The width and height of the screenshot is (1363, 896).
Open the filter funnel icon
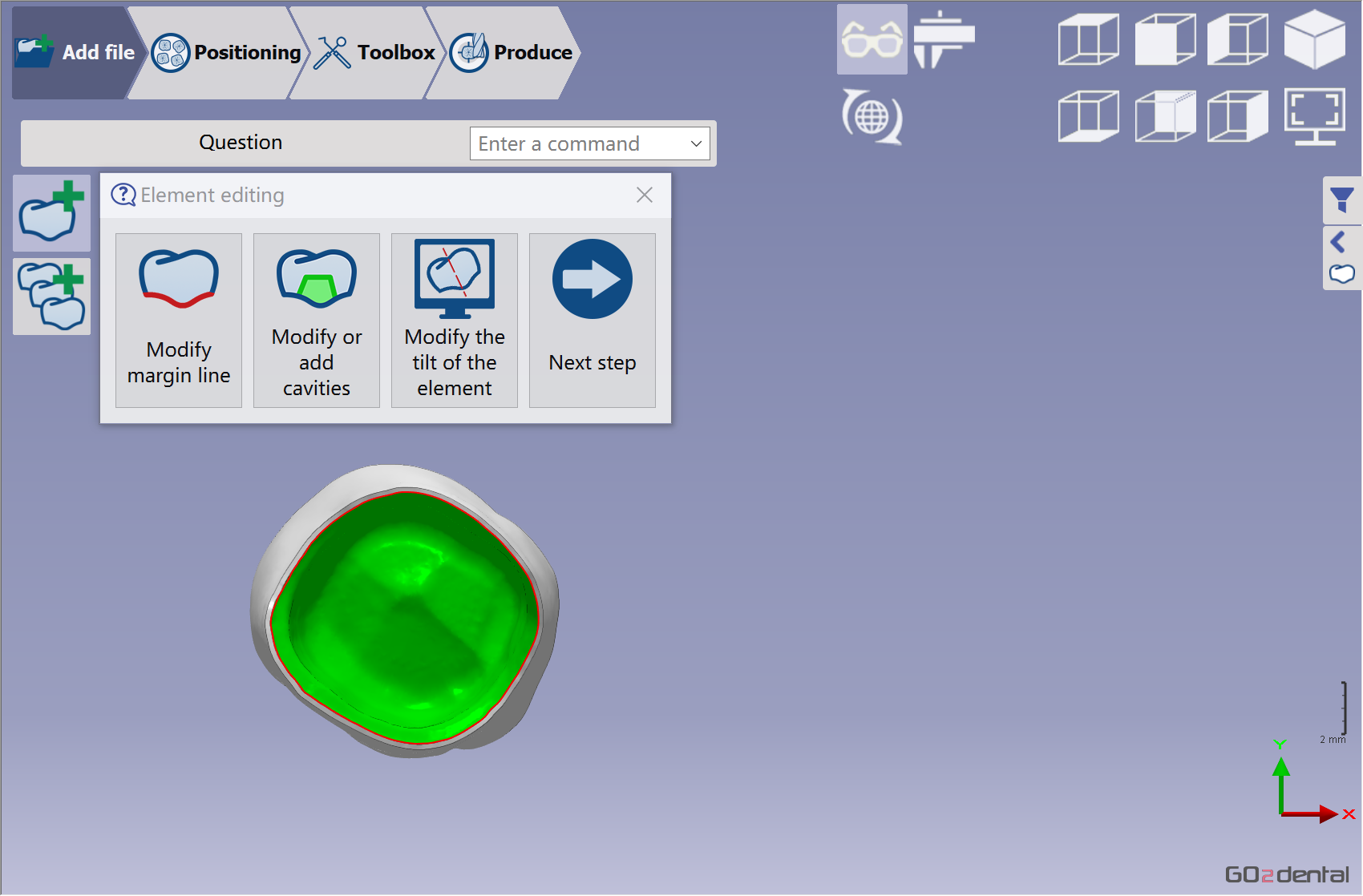click(x=1342, y=200)
